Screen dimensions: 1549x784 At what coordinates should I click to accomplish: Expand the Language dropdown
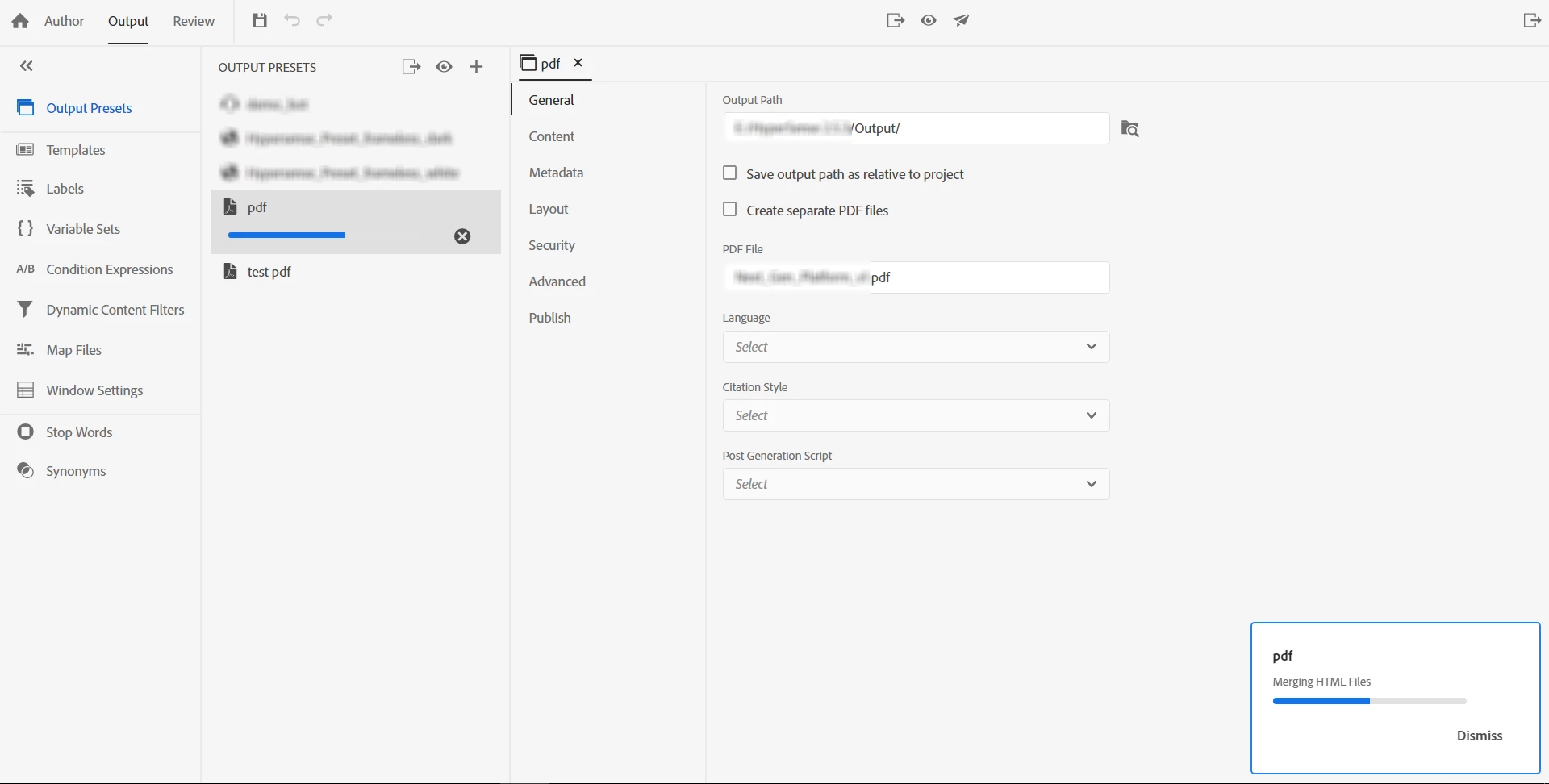(916, 347)
